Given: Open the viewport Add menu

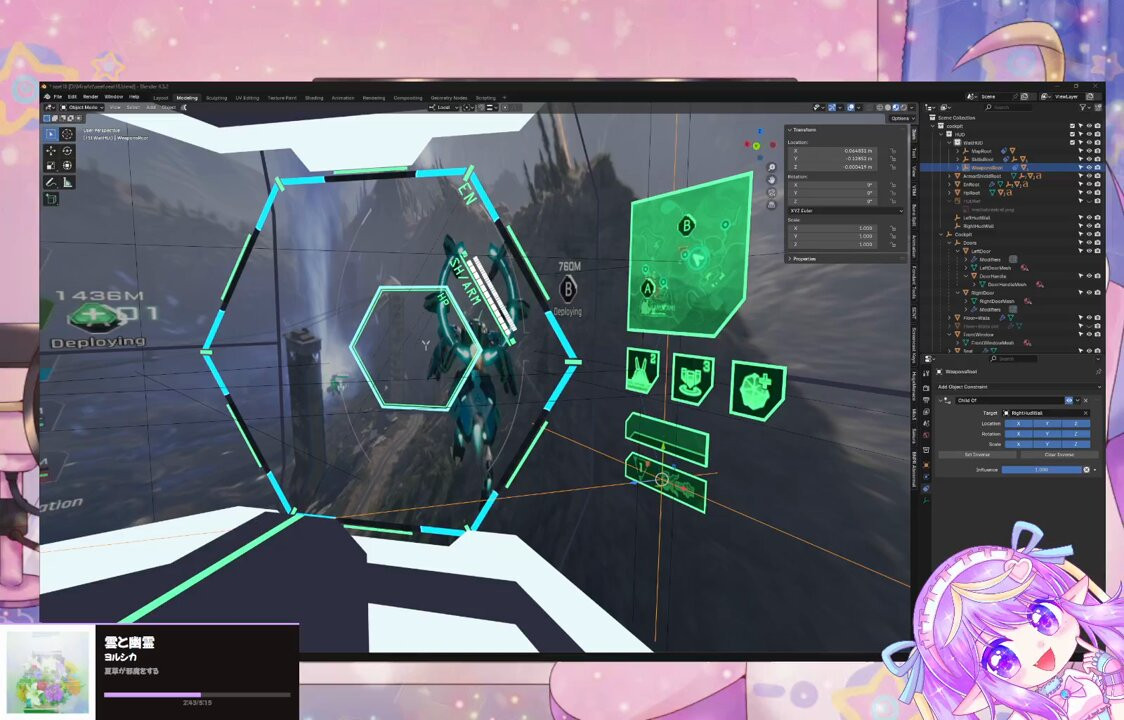Looking at the screenshot, I should [151, 108].
